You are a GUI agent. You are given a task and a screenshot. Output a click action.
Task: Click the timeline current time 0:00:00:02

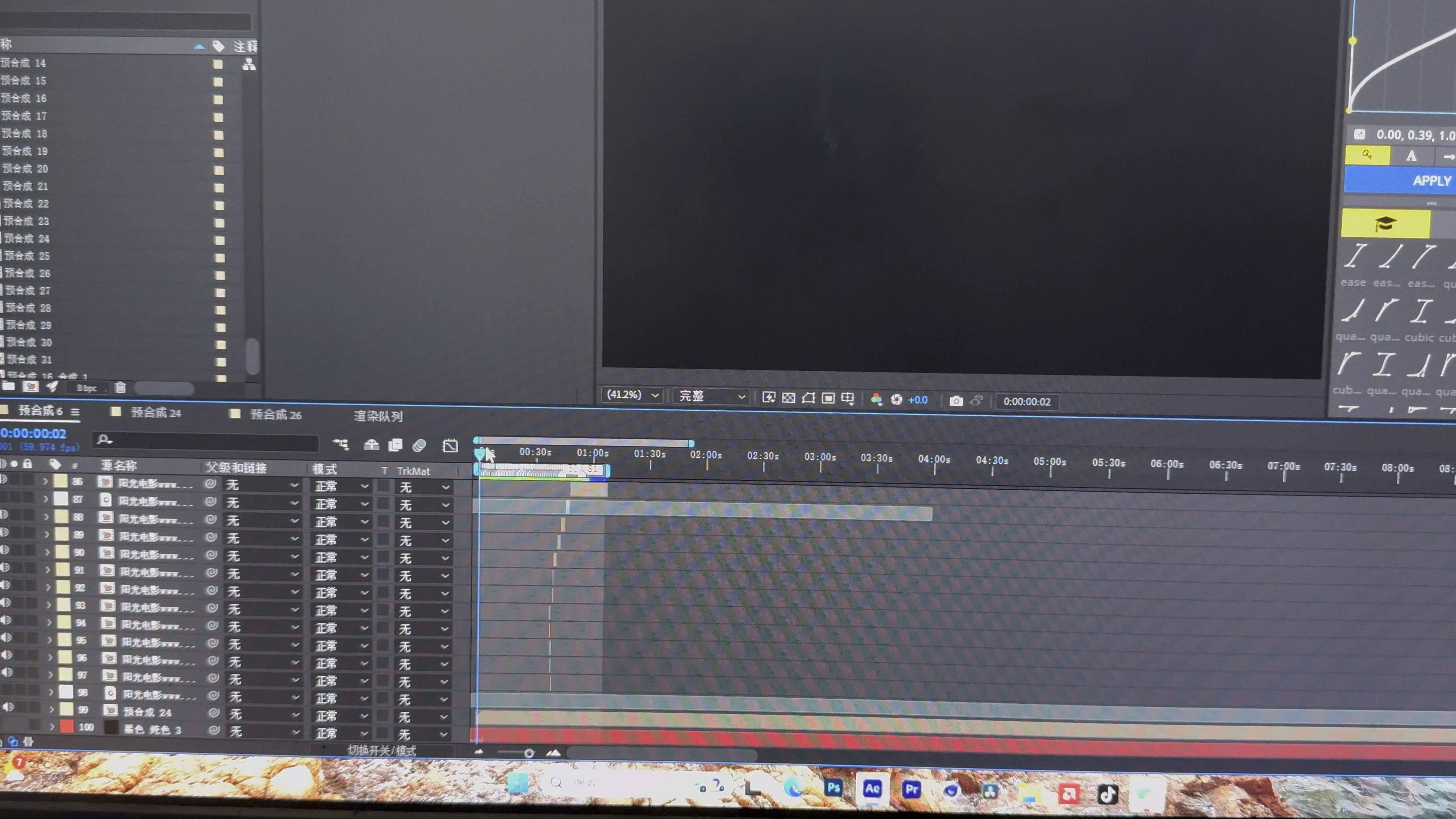click(34, 433)
